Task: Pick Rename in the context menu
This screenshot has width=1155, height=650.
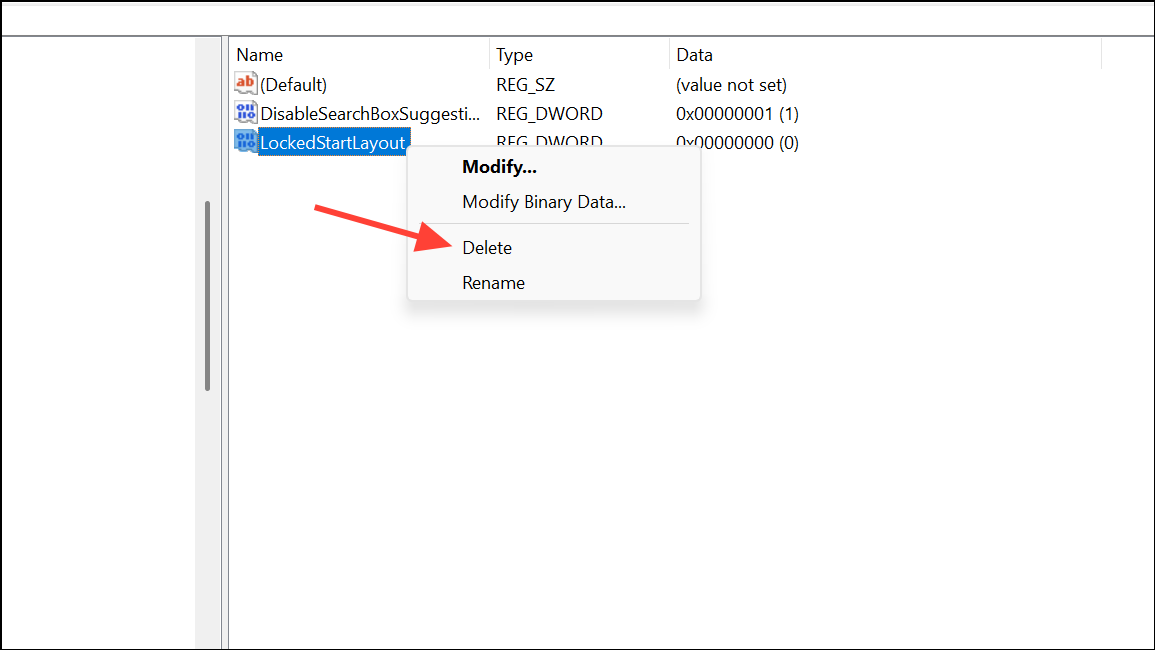Action: [493, 283]
